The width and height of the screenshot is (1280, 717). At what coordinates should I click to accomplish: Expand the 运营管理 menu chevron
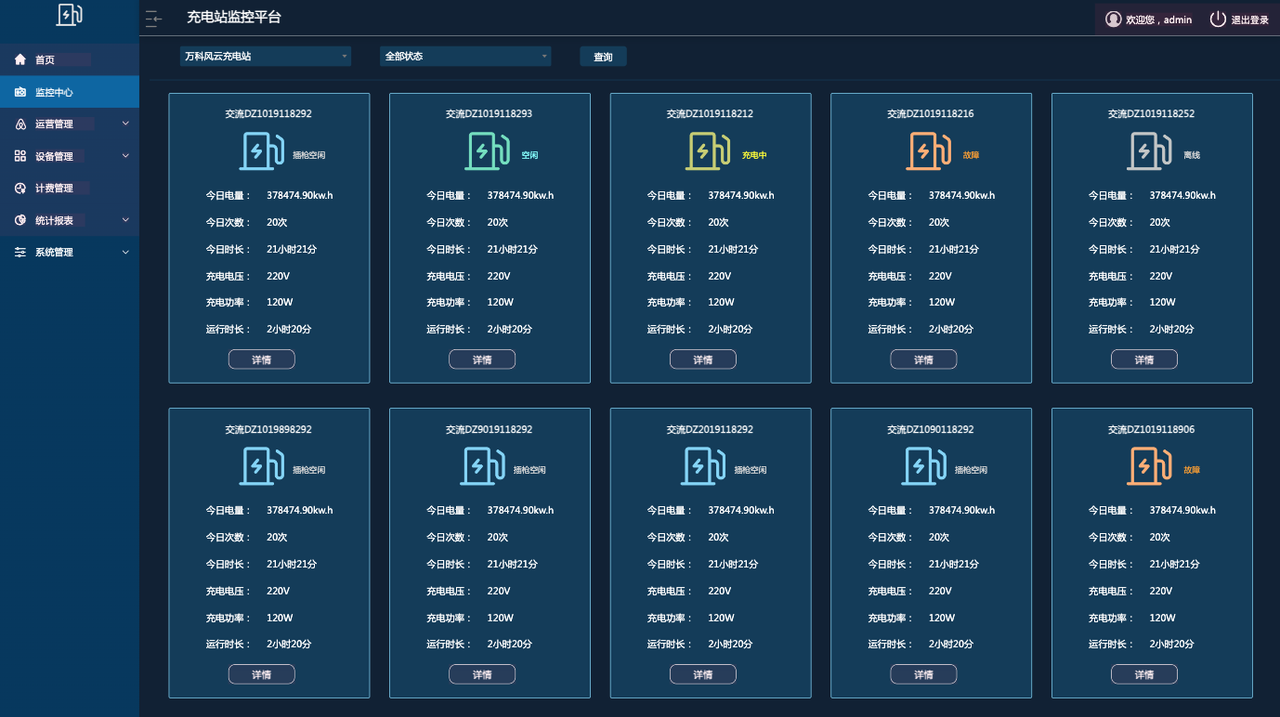[125, 124]
